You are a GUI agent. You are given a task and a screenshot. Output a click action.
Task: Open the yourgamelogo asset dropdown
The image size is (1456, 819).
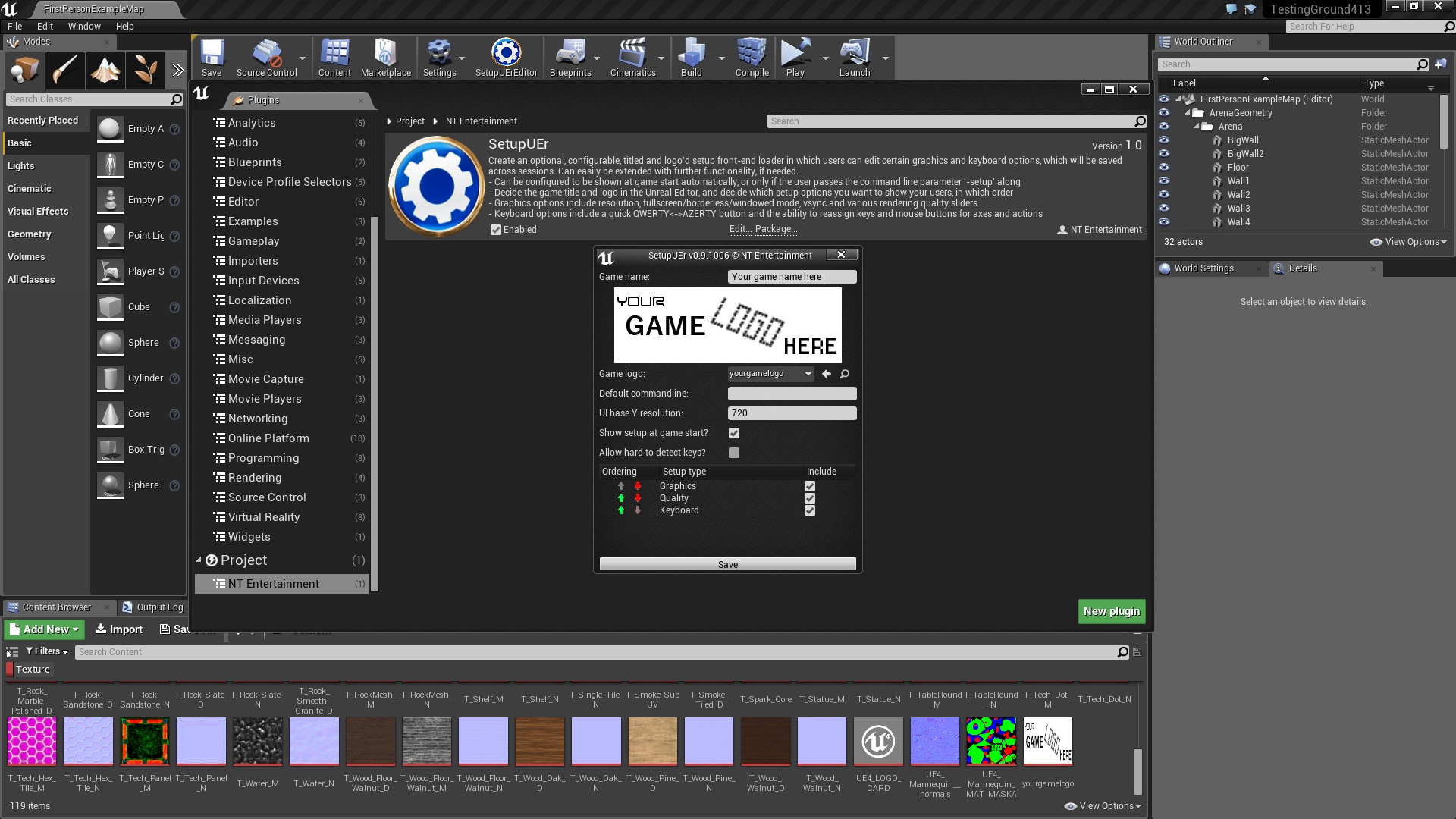tap(770, 374)
